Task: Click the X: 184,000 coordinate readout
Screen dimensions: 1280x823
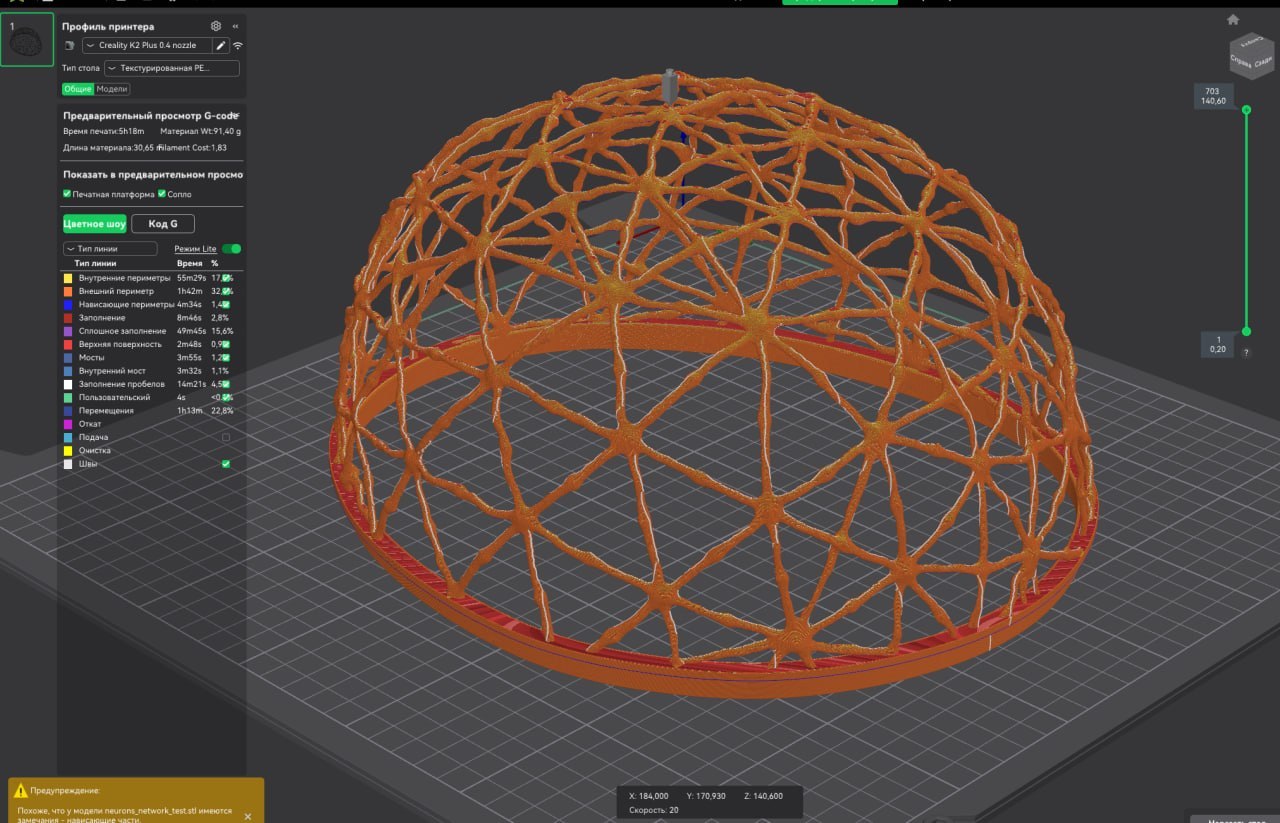Action: pos(648,796)
